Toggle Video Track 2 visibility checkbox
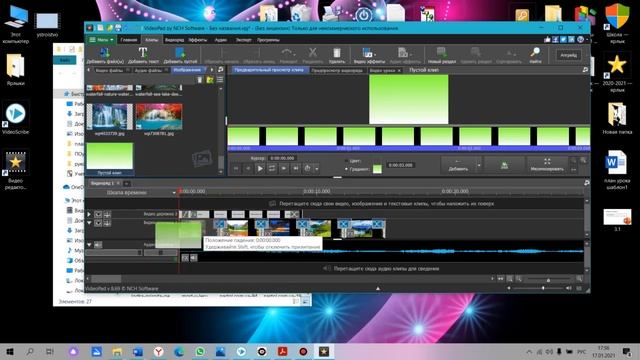The image size is (640, 360). [98, 214]
